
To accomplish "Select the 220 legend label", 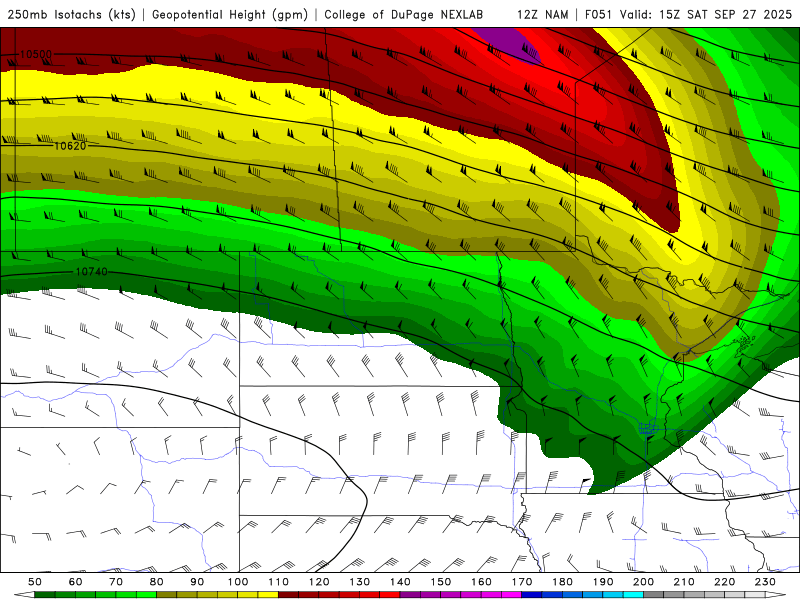I will pos(724,582).
